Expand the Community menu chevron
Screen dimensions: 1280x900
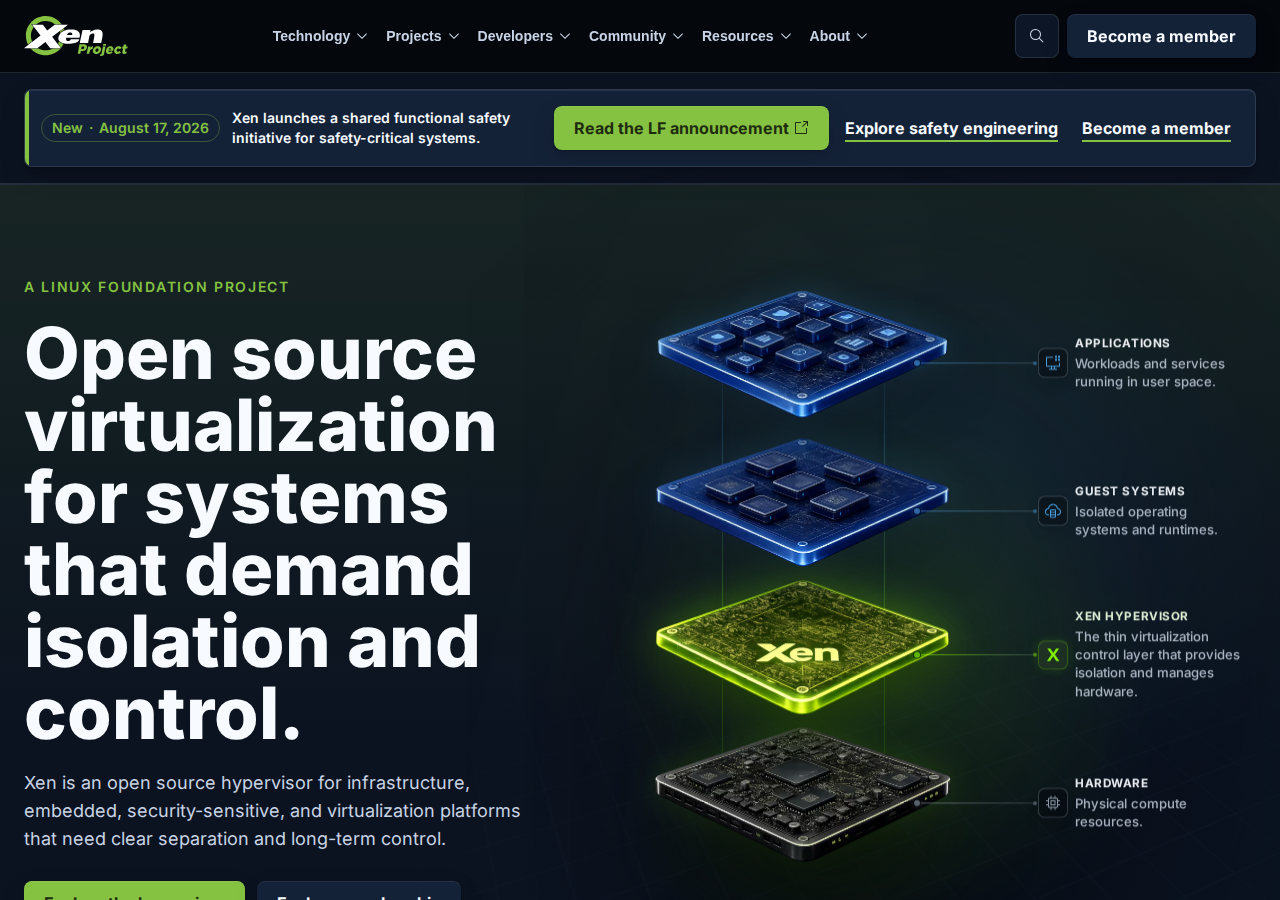(x=678, y=36)
